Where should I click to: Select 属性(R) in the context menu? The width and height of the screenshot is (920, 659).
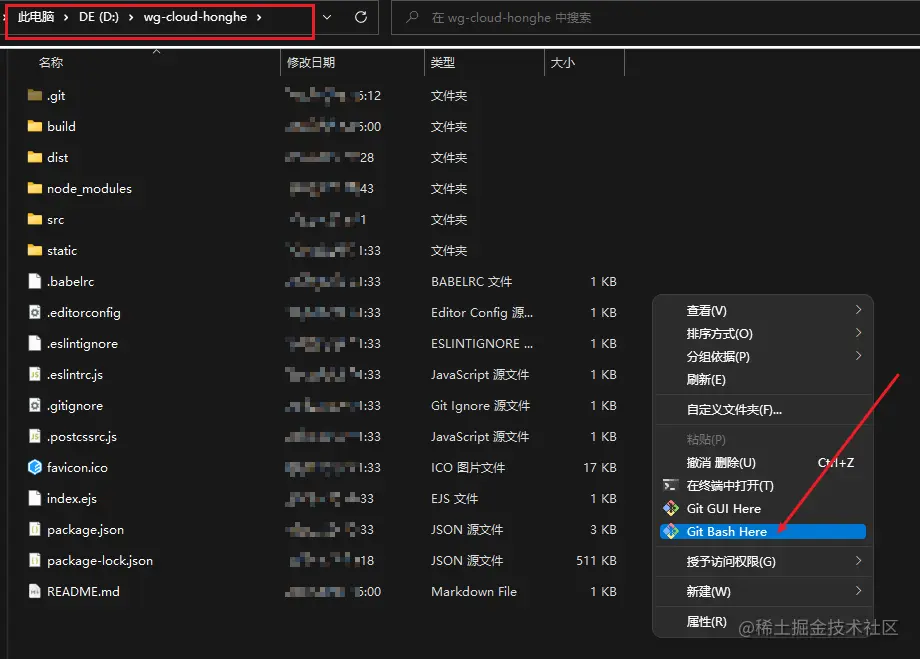763,621
